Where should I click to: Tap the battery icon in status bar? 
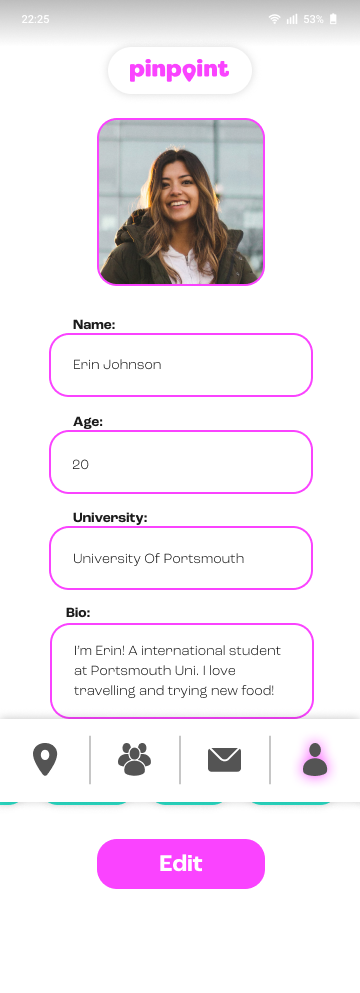333,19
